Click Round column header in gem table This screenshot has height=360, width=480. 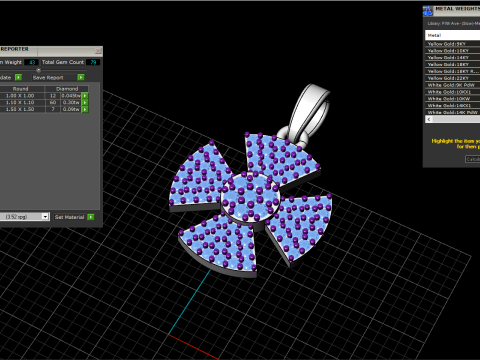[x=21, y=89]
